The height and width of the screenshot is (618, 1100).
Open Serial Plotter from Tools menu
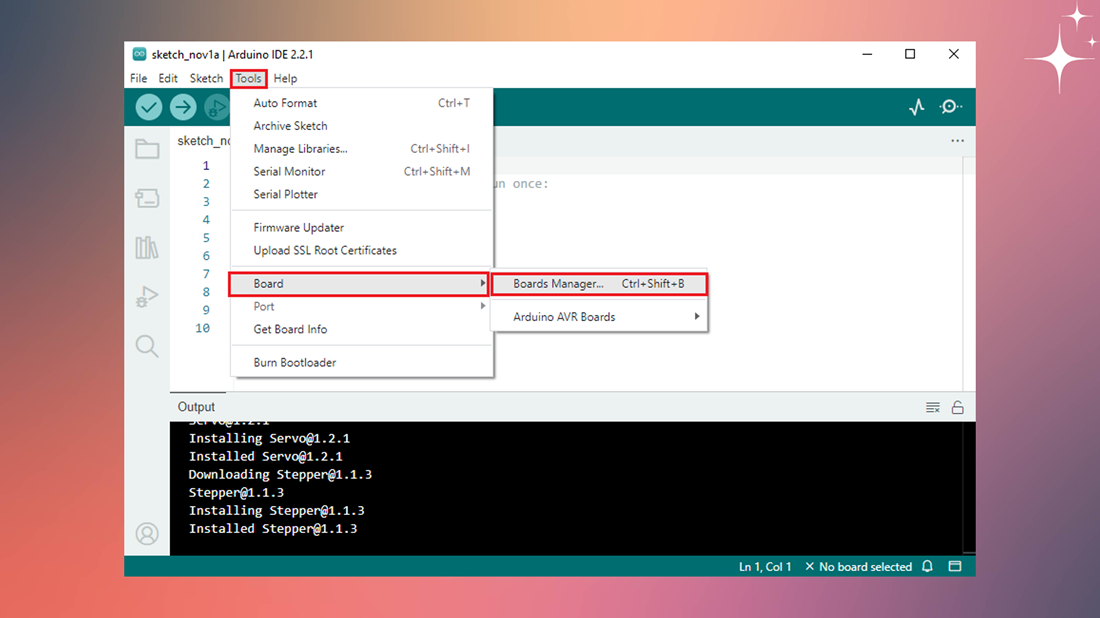tap(361, 194)
